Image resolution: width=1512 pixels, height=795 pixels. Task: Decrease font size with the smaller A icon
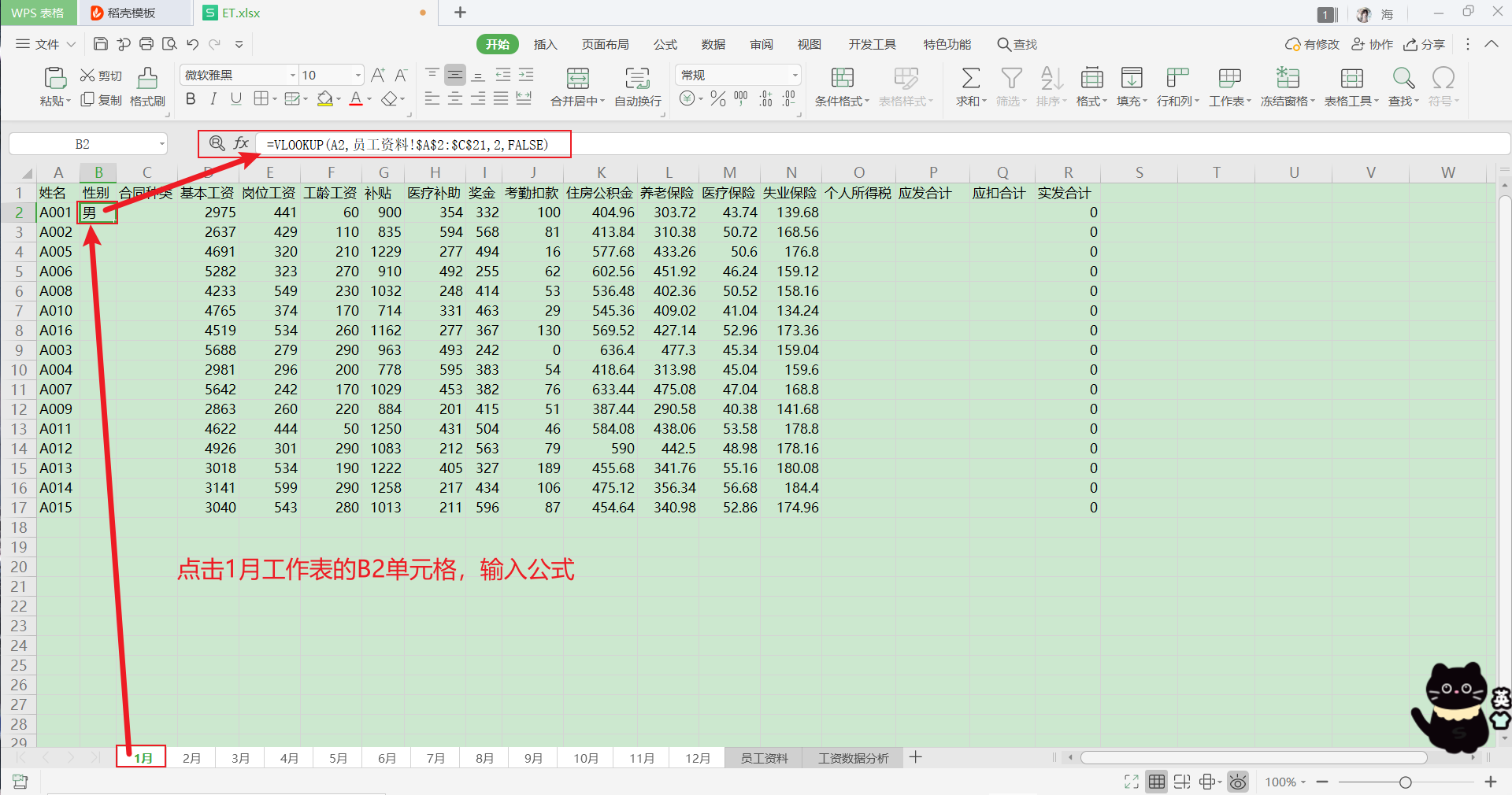401,75
